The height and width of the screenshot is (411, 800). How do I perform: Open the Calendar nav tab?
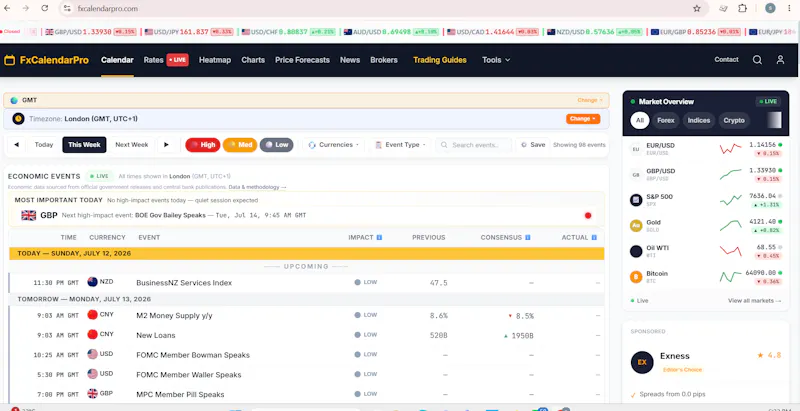click(117, 60)
